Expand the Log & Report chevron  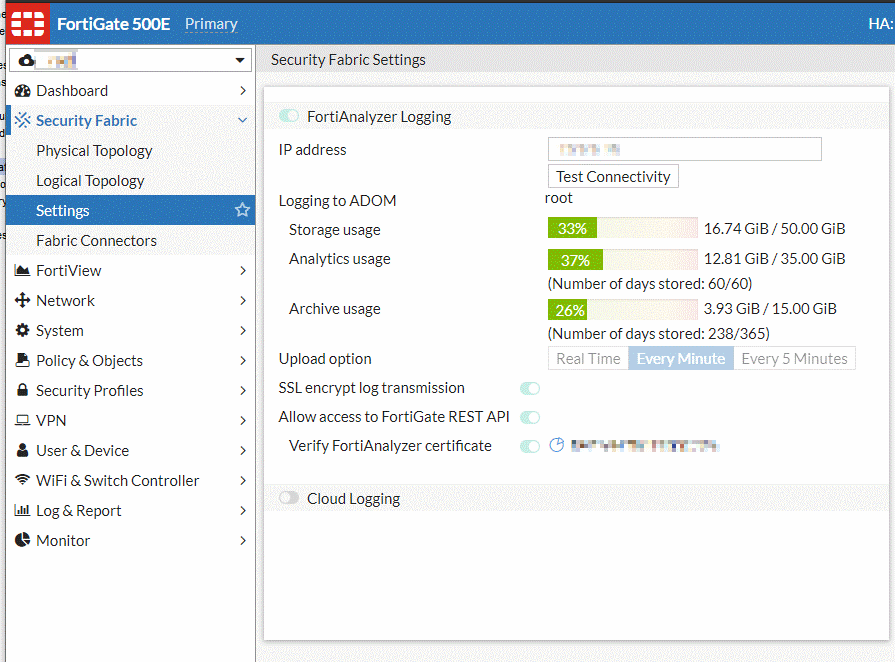(243, 510)
